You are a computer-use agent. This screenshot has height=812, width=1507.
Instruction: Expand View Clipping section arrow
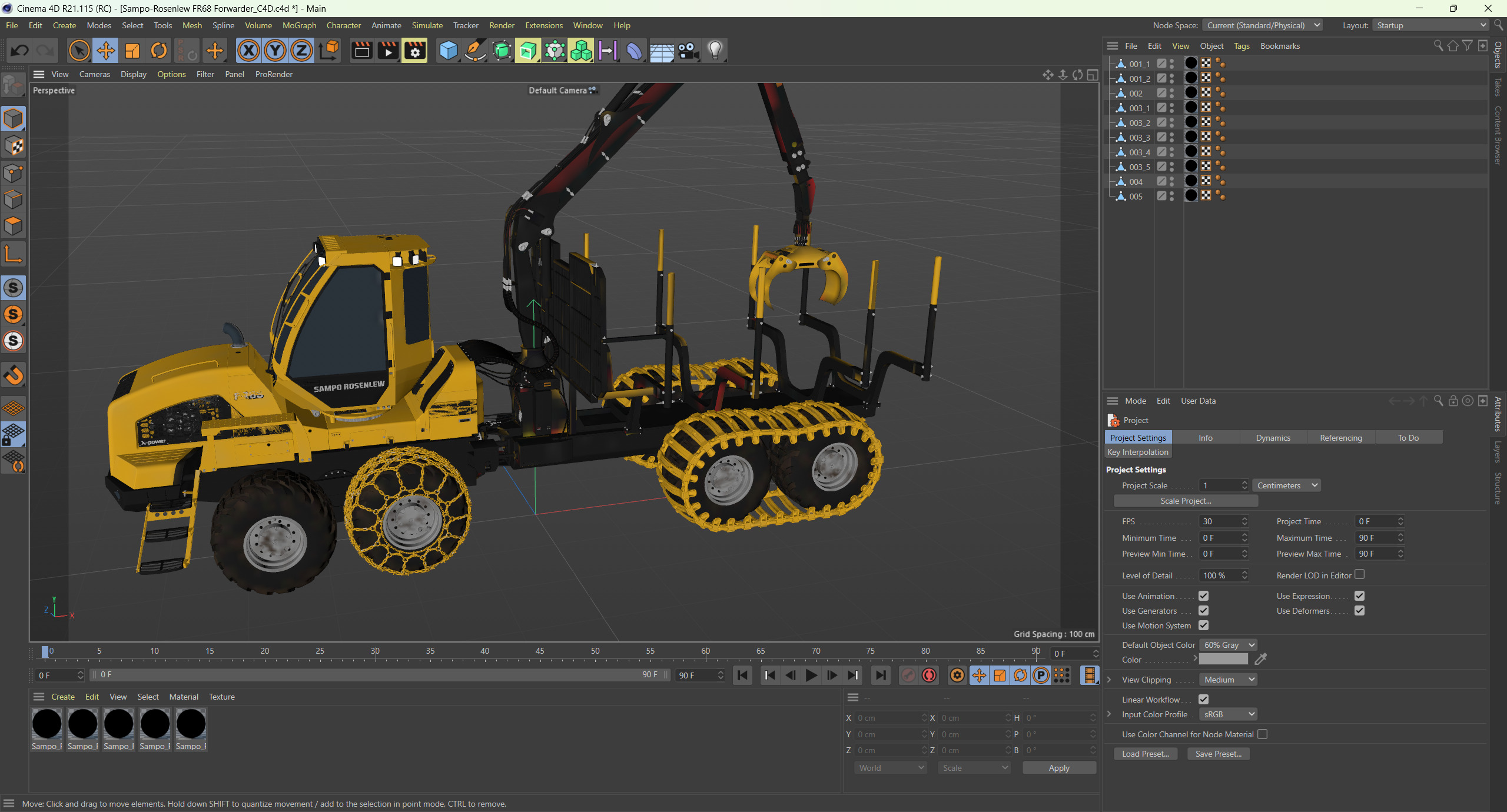(1109, 680)
